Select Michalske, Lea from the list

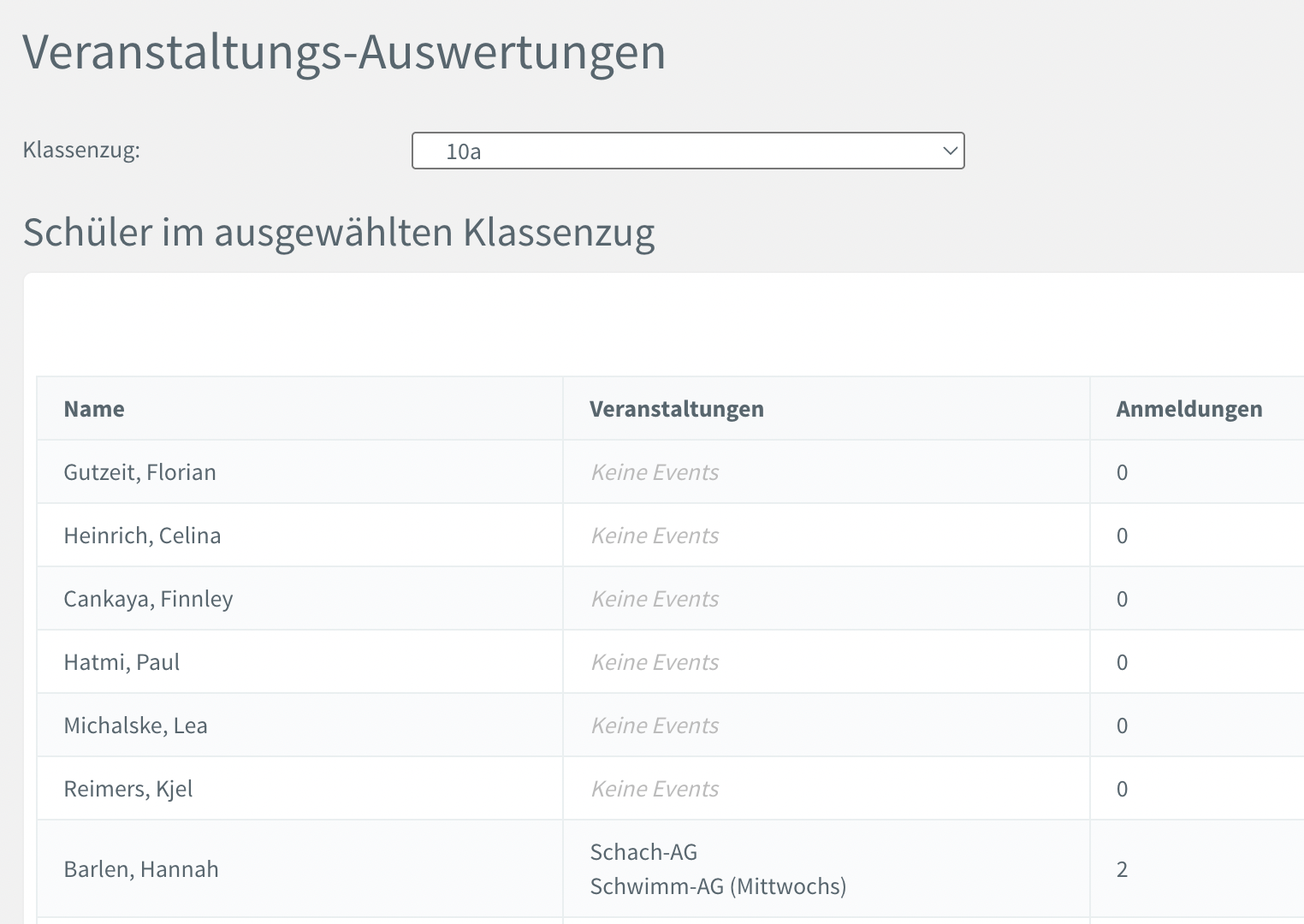135,726
